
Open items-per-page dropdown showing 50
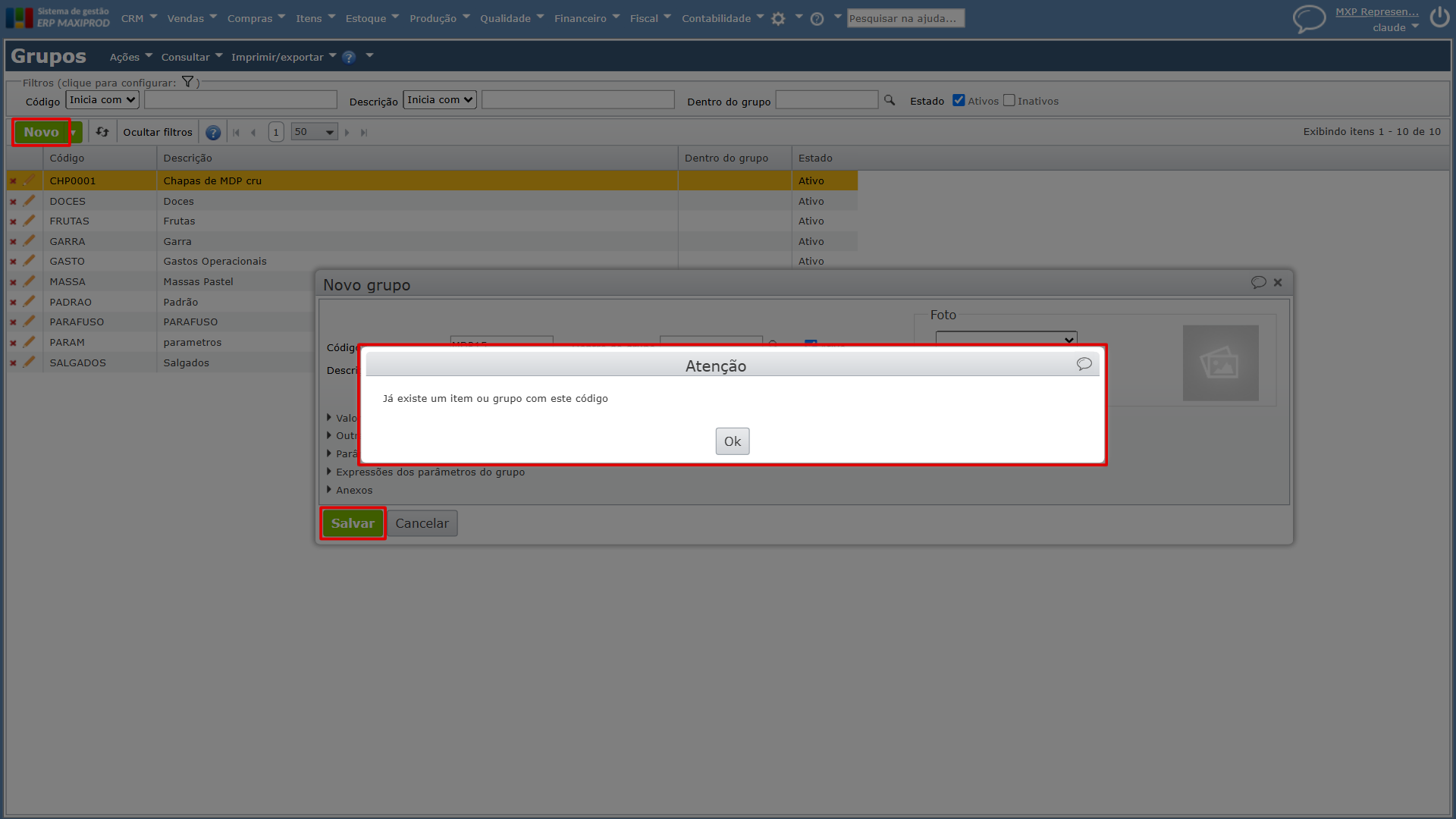pos(314,132)
